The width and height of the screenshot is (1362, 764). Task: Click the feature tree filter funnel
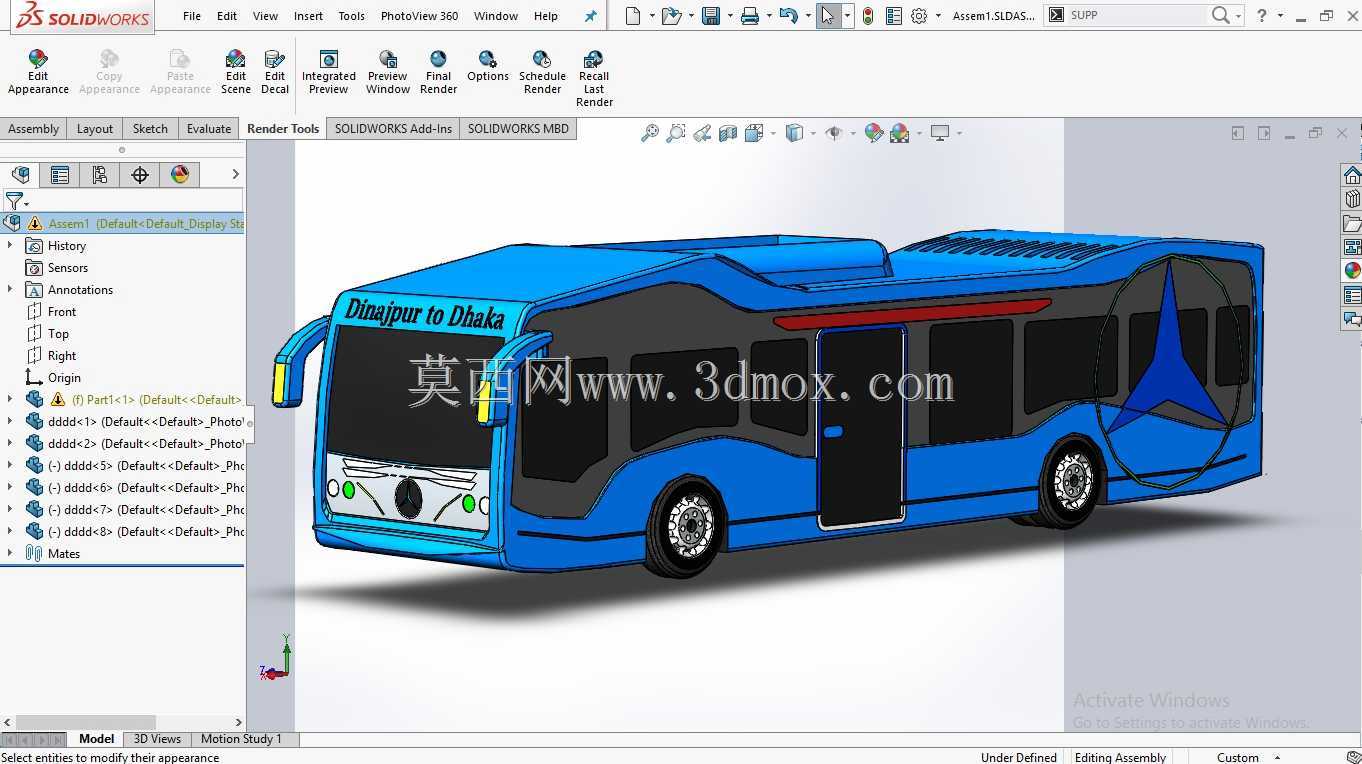pos(14,201)
